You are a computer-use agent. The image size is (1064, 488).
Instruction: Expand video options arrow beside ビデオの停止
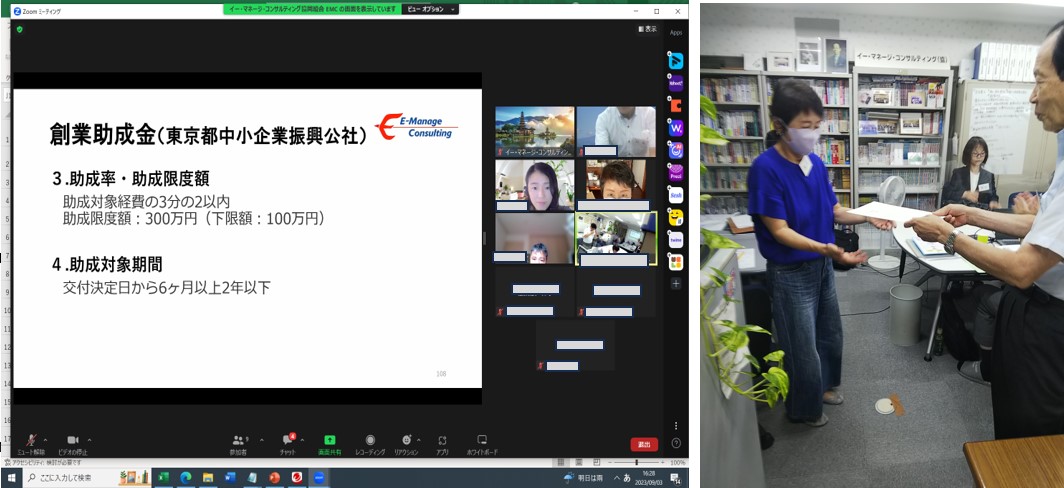click(x=89, y=438)
